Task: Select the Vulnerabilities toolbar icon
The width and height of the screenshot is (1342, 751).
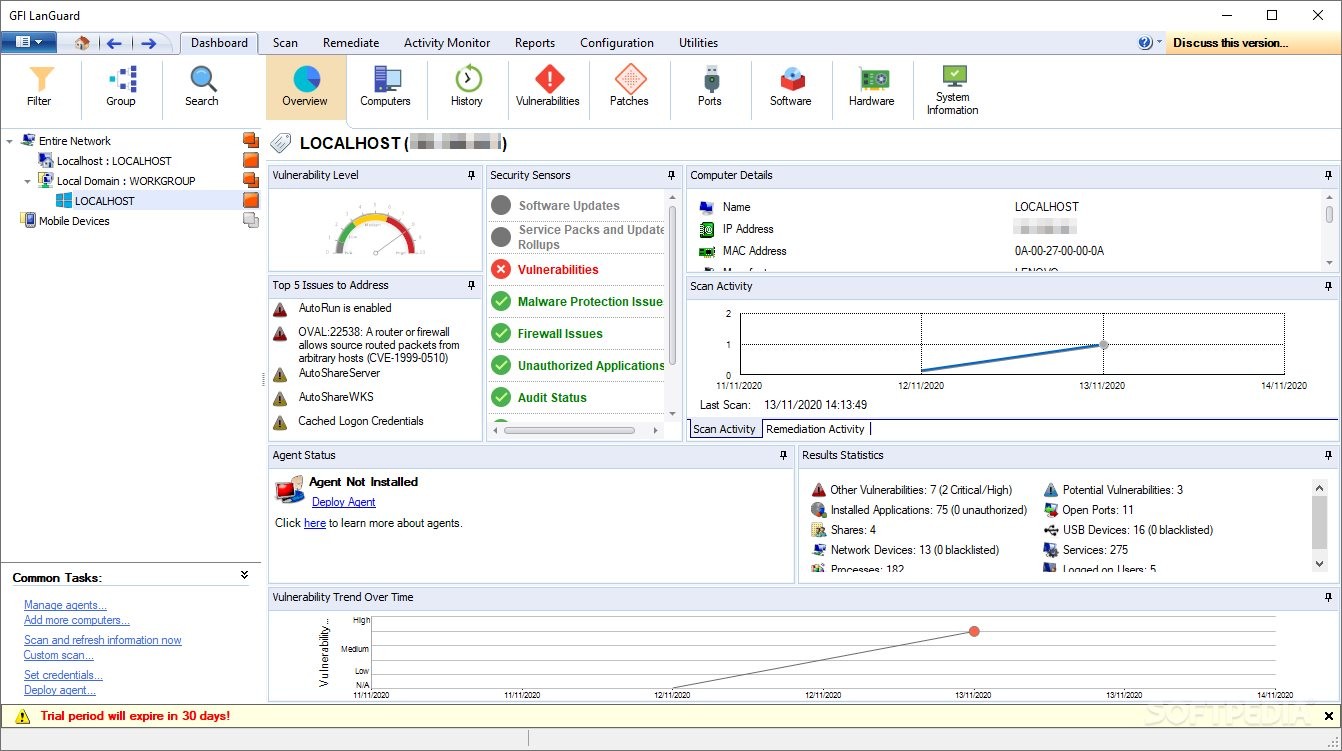Action: coord(548,88)
